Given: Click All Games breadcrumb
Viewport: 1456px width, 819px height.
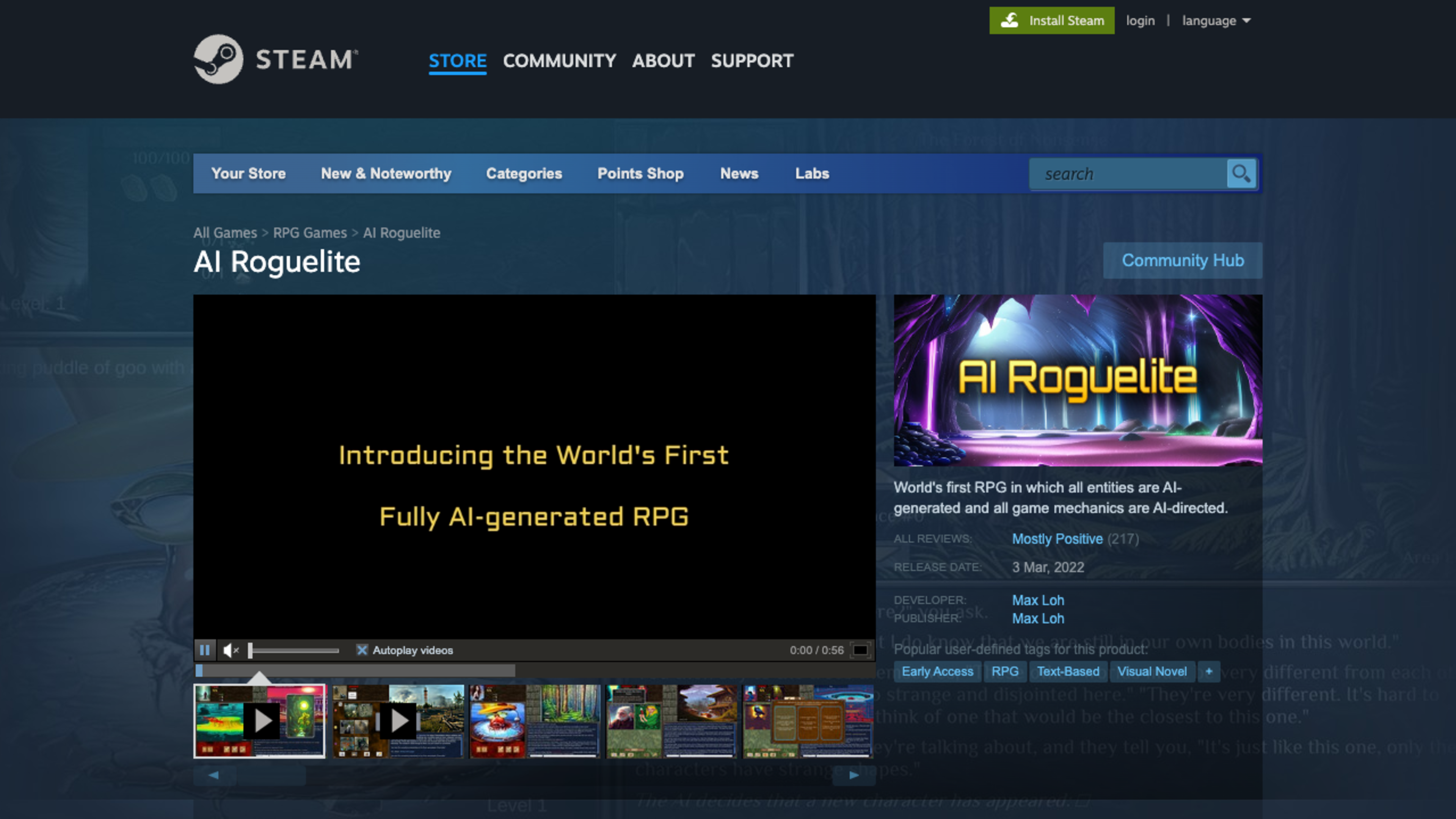Looking at the screenshot, I should coord(225,233).
